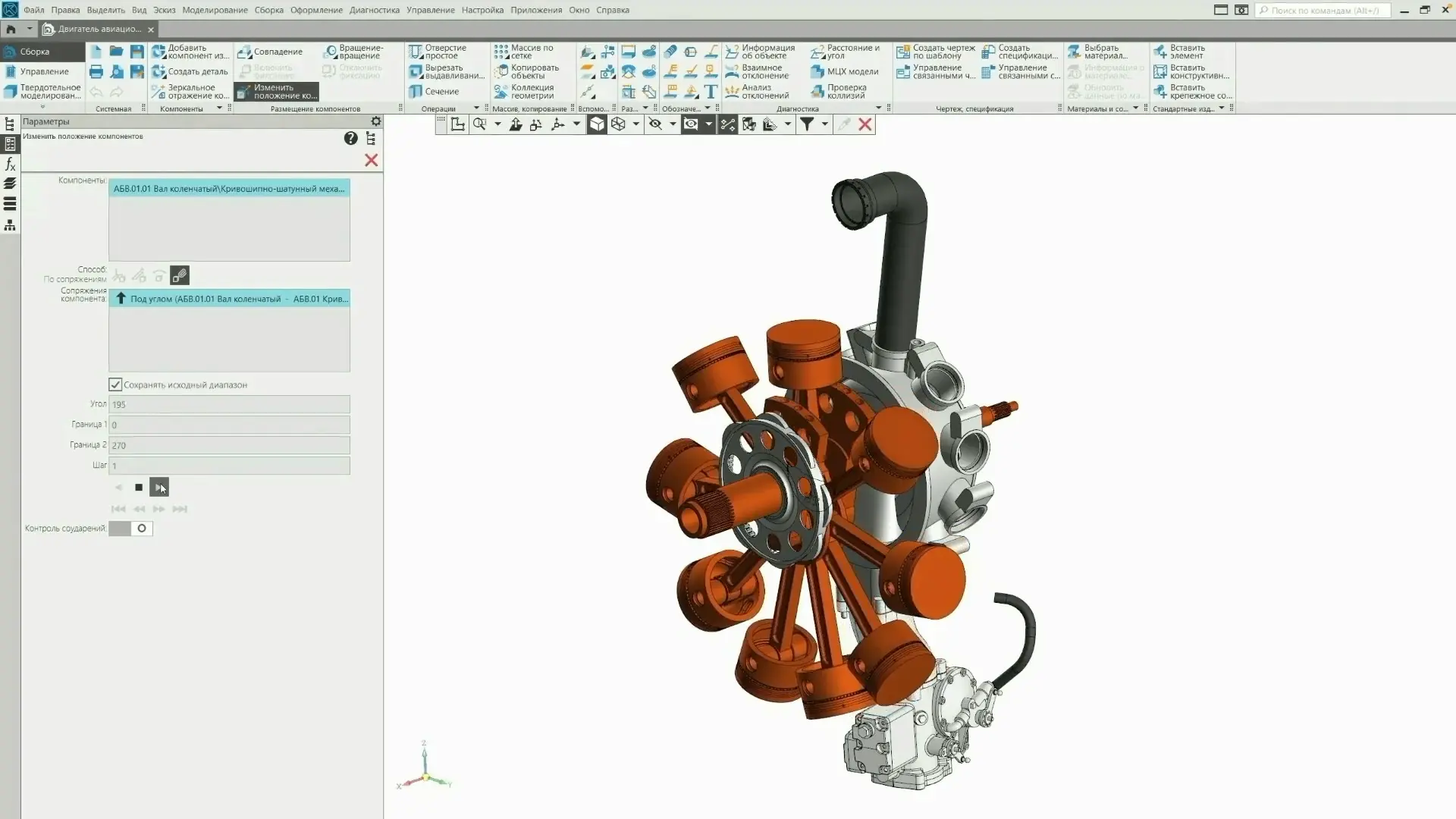Expand the Components group arrow in ribbon
The height and width of the screenshot is (819, 1456).
pyautogui.click(x=219, y=108)
